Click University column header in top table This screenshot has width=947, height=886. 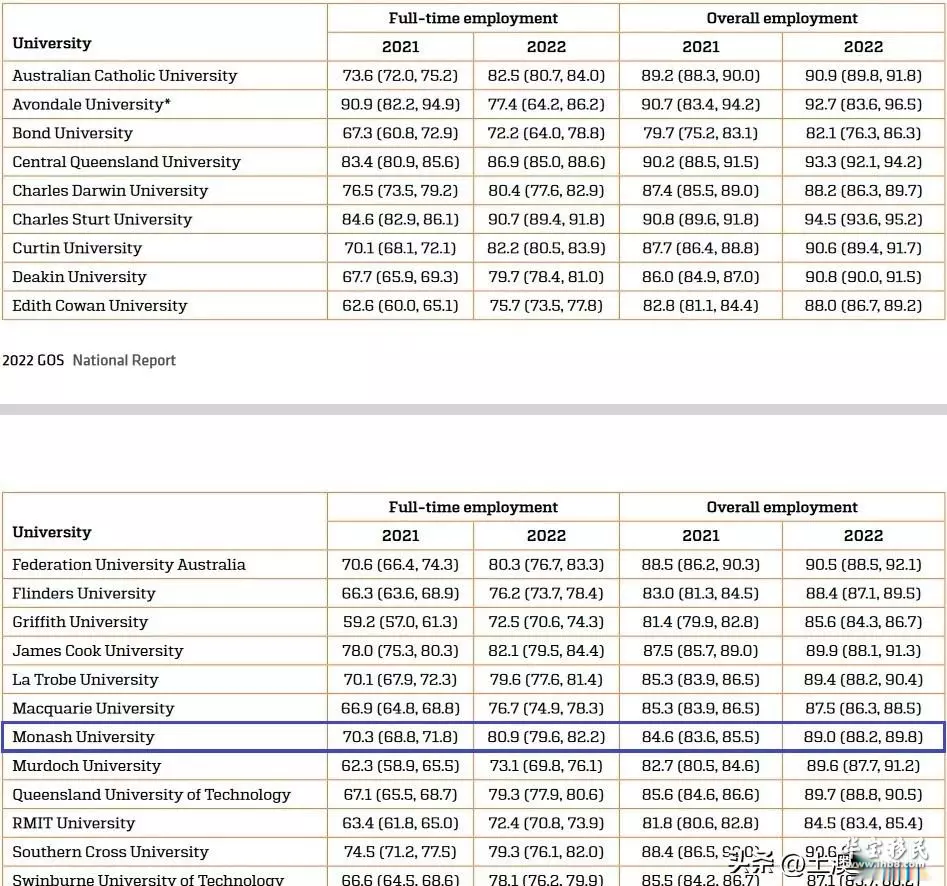click(51, 43)
